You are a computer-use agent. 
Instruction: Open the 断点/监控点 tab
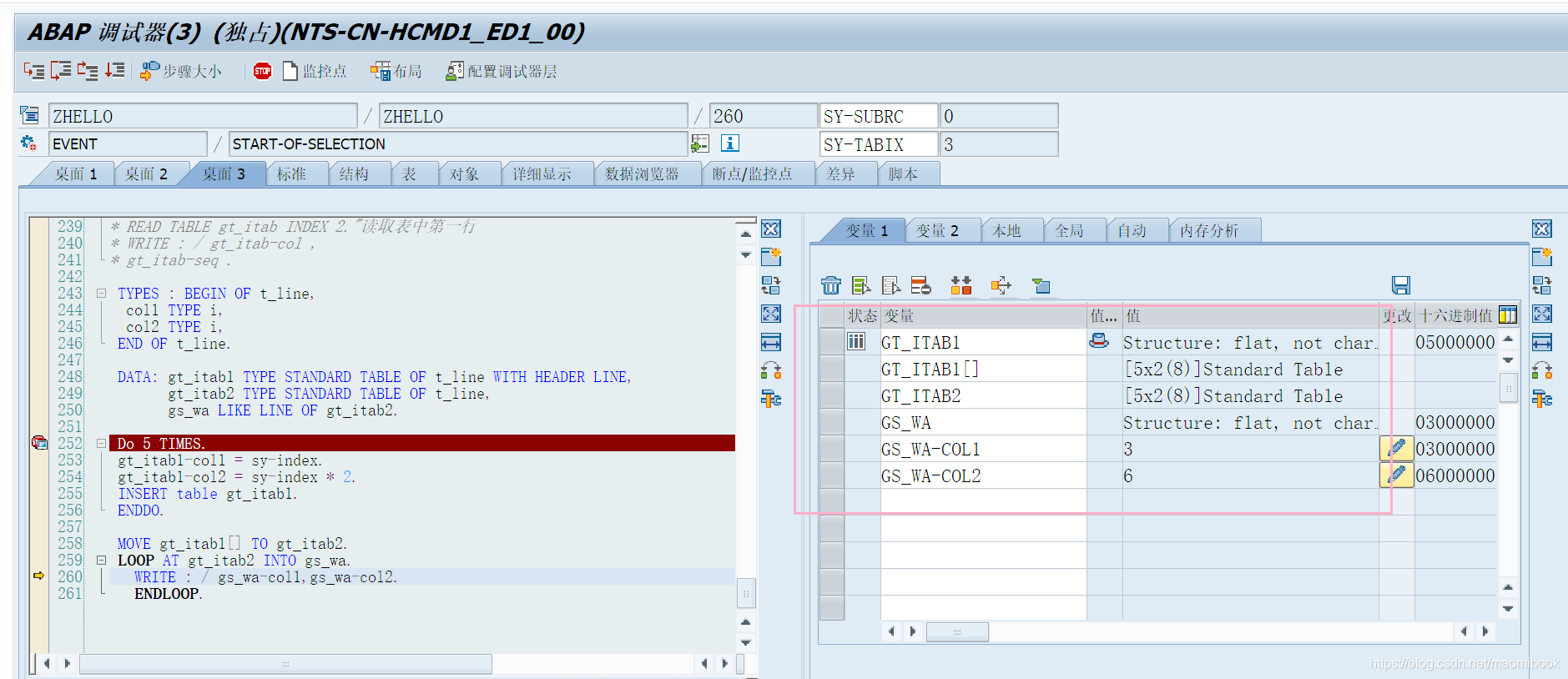pyautogui.click(x=752, y=174)
